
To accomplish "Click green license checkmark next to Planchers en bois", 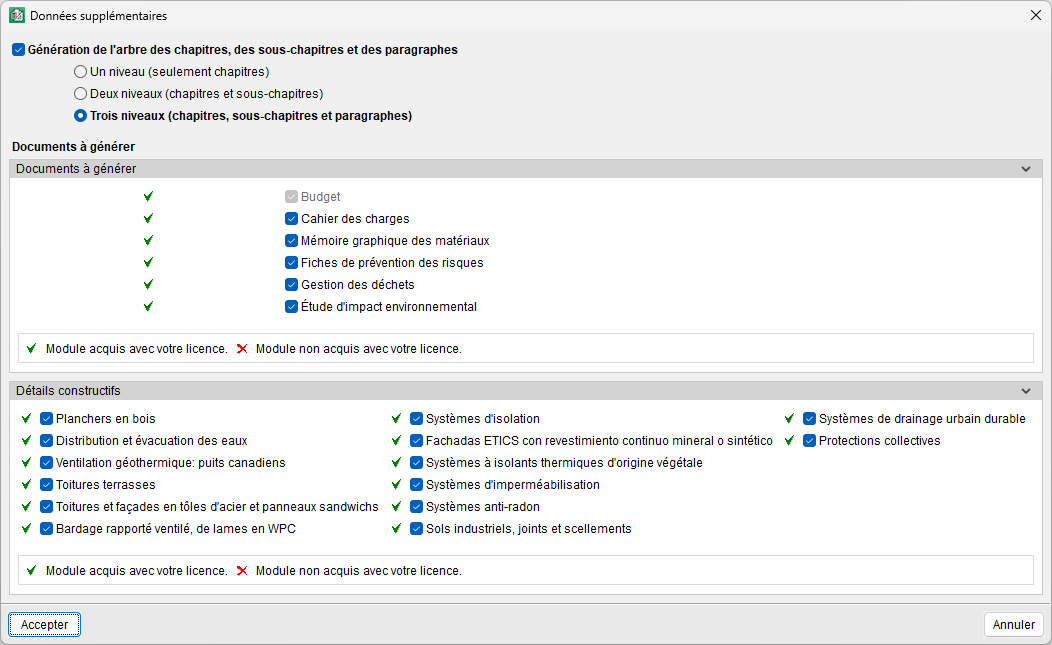I will (x=26, y=419).
